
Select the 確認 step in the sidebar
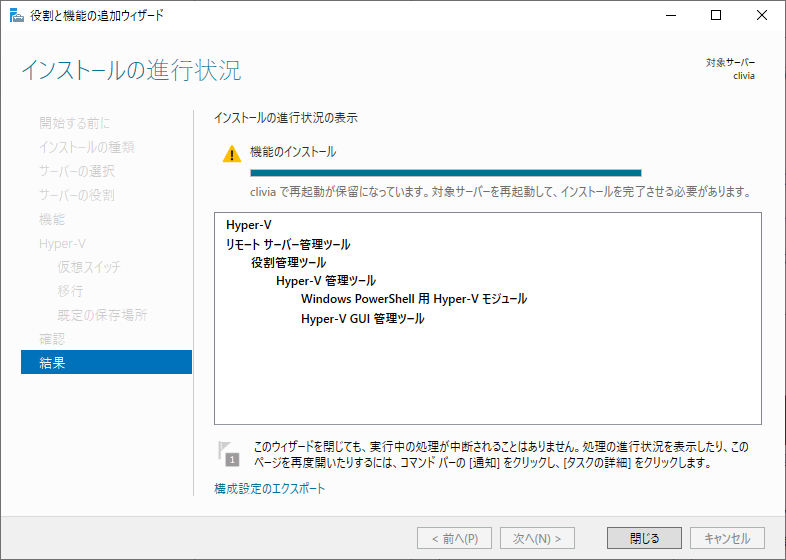pos(52,339)
